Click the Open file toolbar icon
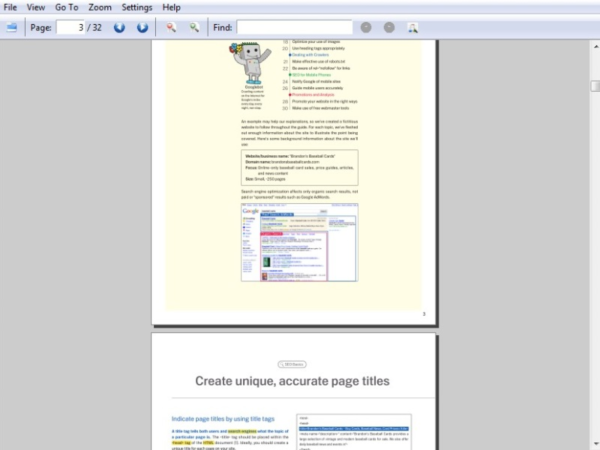600x450 pixels. [x=11, y=27]
